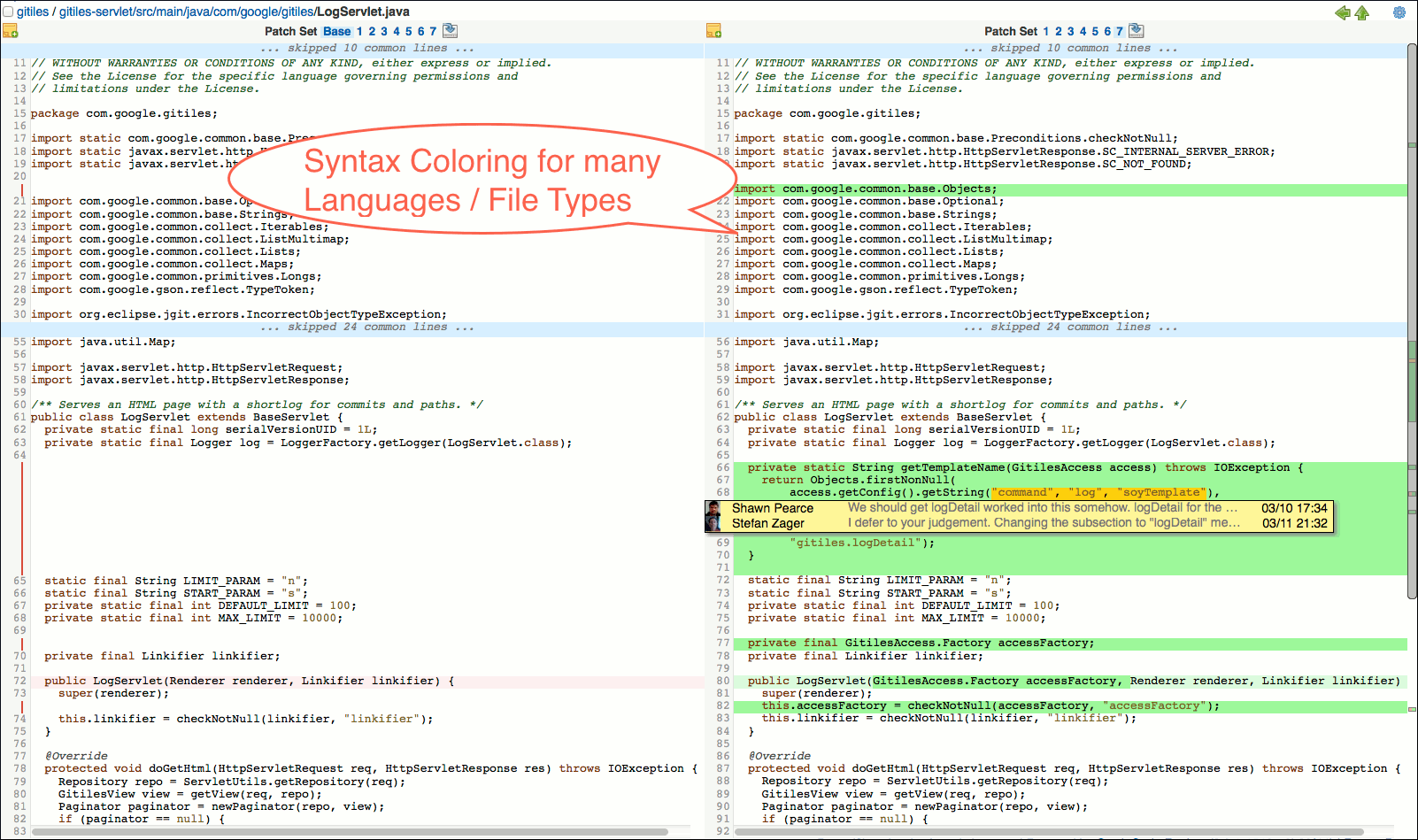The image size is (1418, 840).
Task: Click the horizontal scrollbar below the left pane
Action: pyautogui.click(x=354, y=832)
